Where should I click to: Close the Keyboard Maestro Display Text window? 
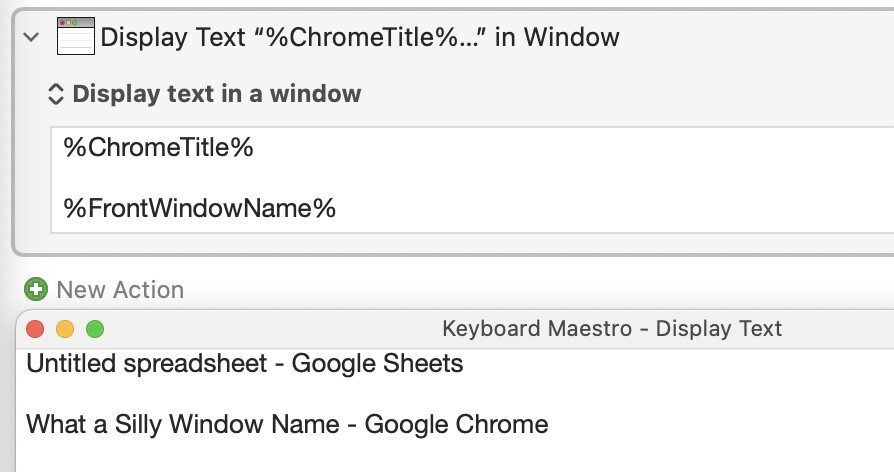(36, 328)
